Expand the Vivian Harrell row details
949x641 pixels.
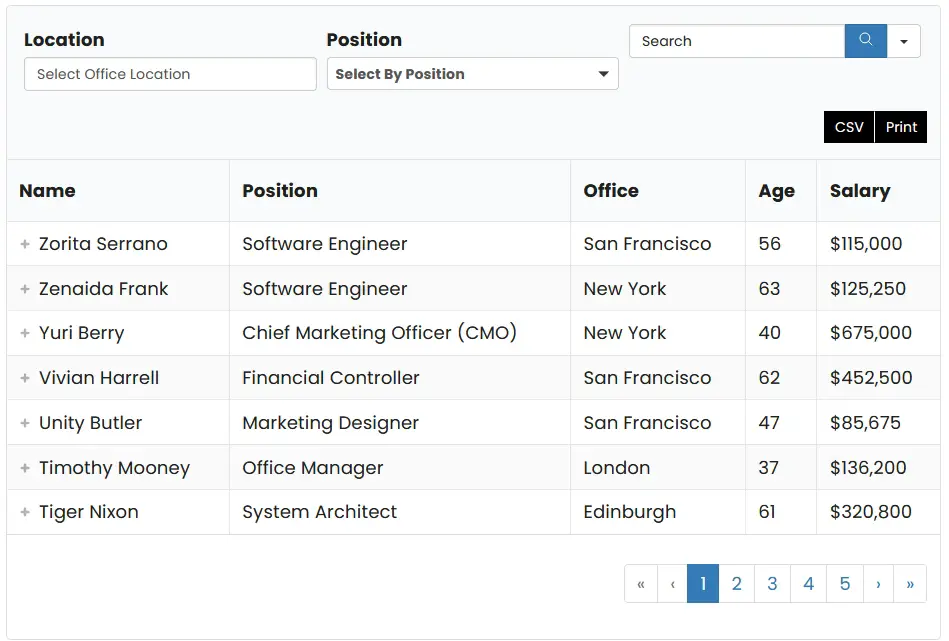point(25,378)
